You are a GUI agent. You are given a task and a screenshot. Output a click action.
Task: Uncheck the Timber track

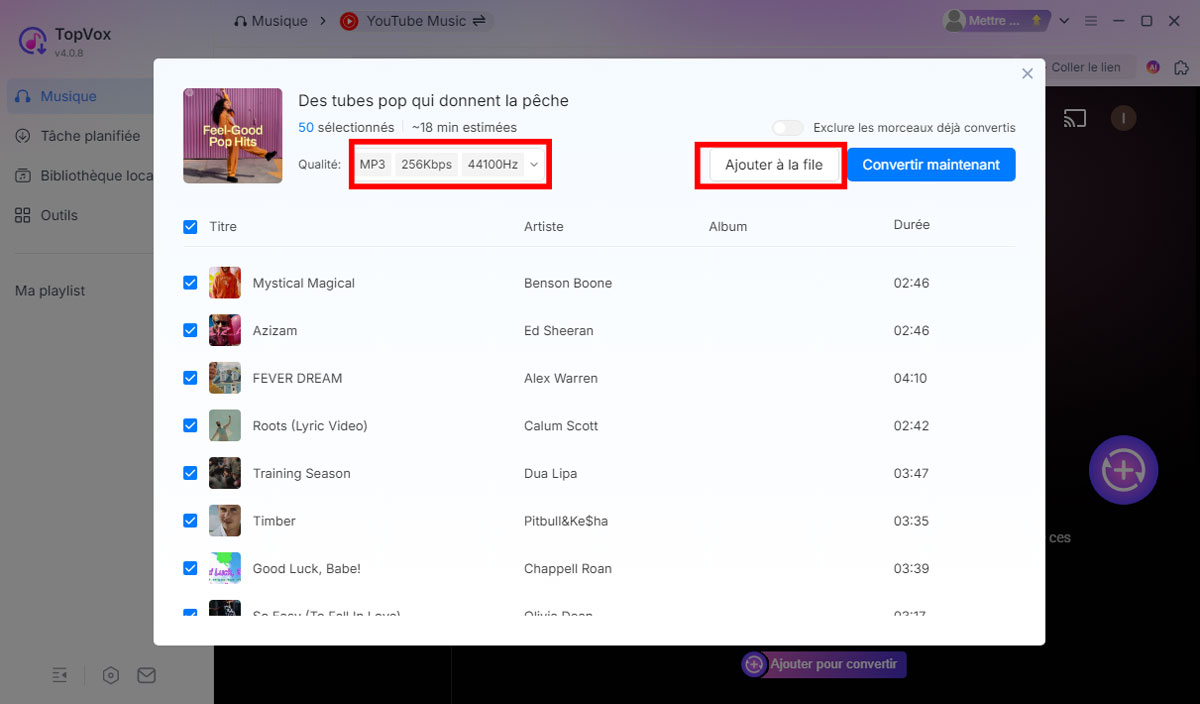point(190,520)
